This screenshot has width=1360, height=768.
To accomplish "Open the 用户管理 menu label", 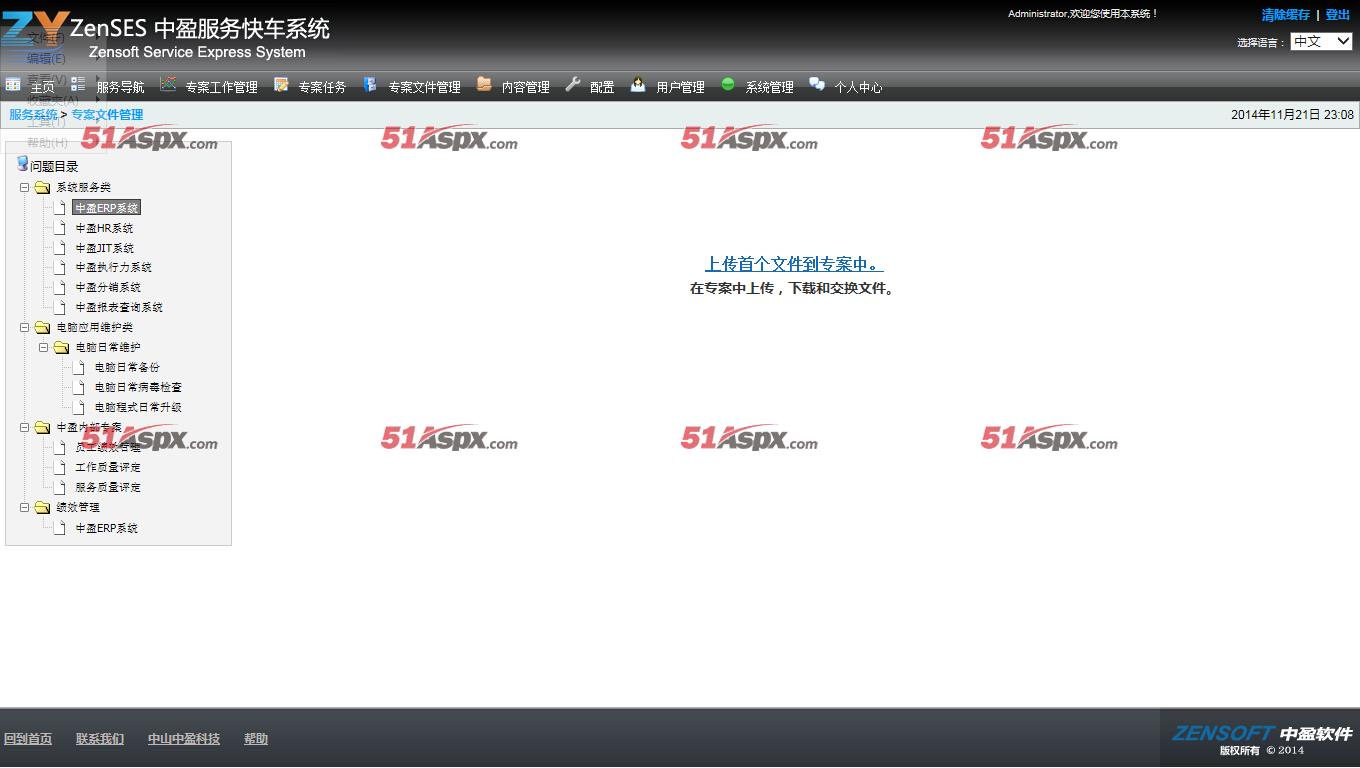I will click(x=681, y=87).
